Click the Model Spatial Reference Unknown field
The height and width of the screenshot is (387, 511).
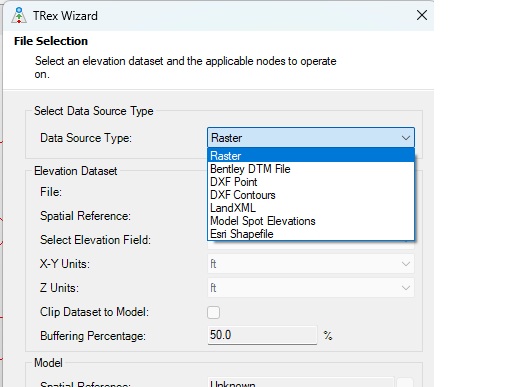point(301,383)
